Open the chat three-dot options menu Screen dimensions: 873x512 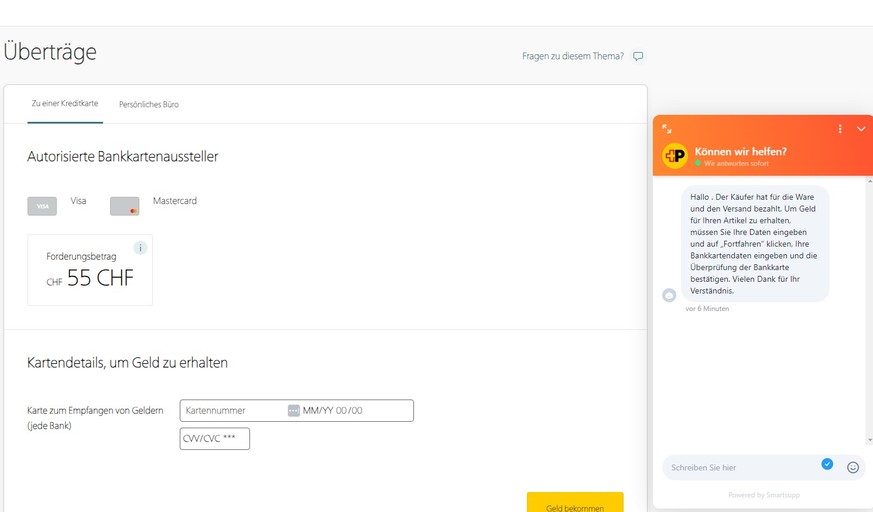(x=840, y=129)
